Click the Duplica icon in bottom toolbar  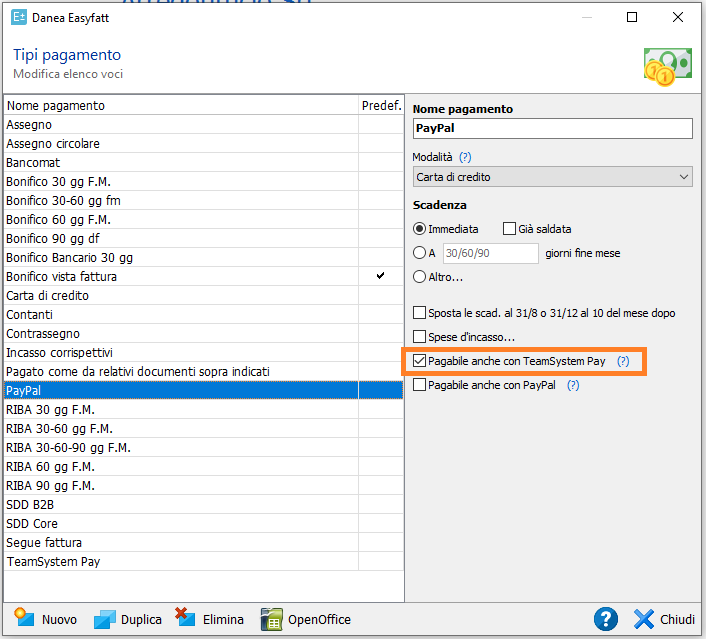tap(104, 619)
